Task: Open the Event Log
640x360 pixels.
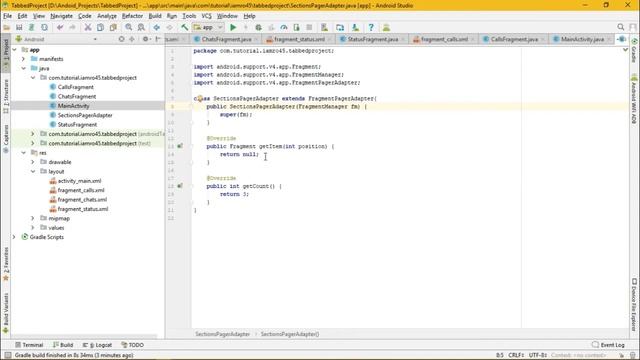Action: point(608,345)
